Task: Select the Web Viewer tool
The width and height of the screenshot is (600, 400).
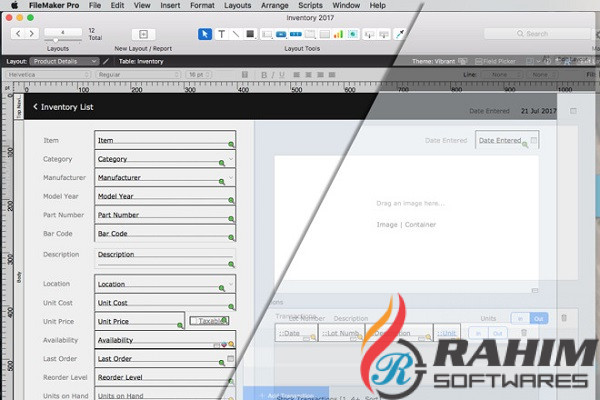Action: point(353,34)
